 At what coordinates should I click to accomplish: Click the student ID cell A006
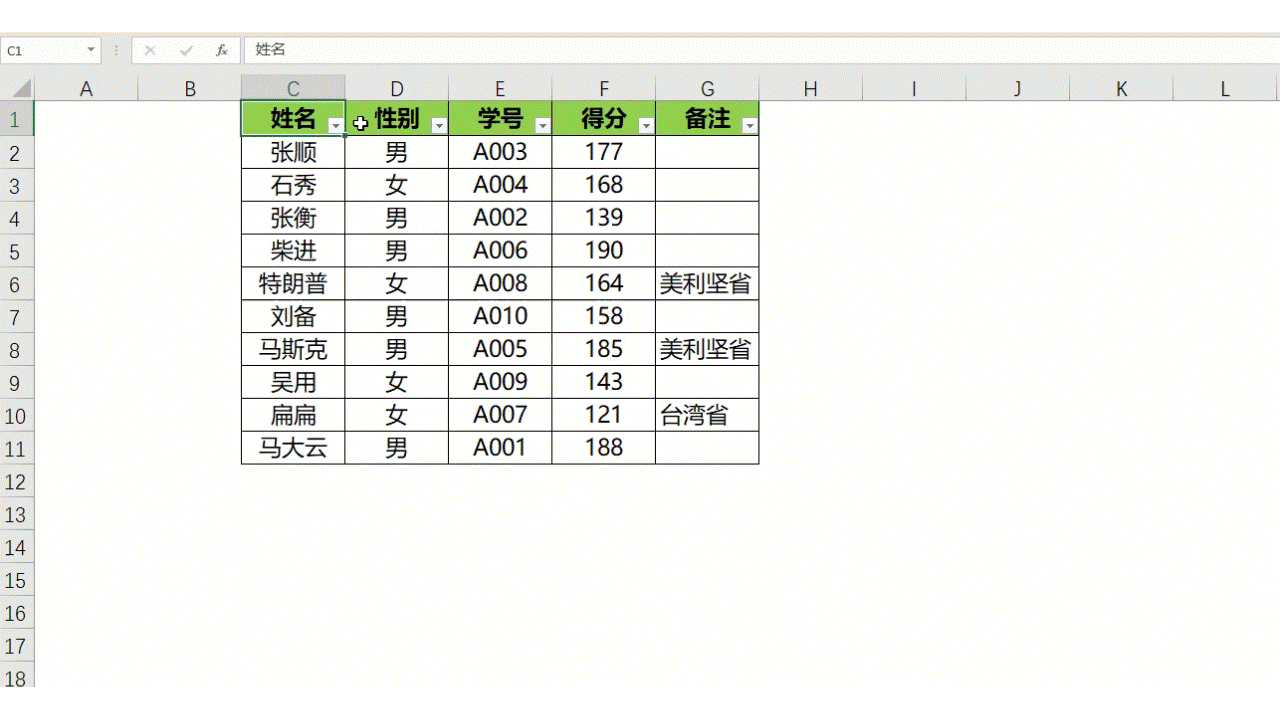500,251
